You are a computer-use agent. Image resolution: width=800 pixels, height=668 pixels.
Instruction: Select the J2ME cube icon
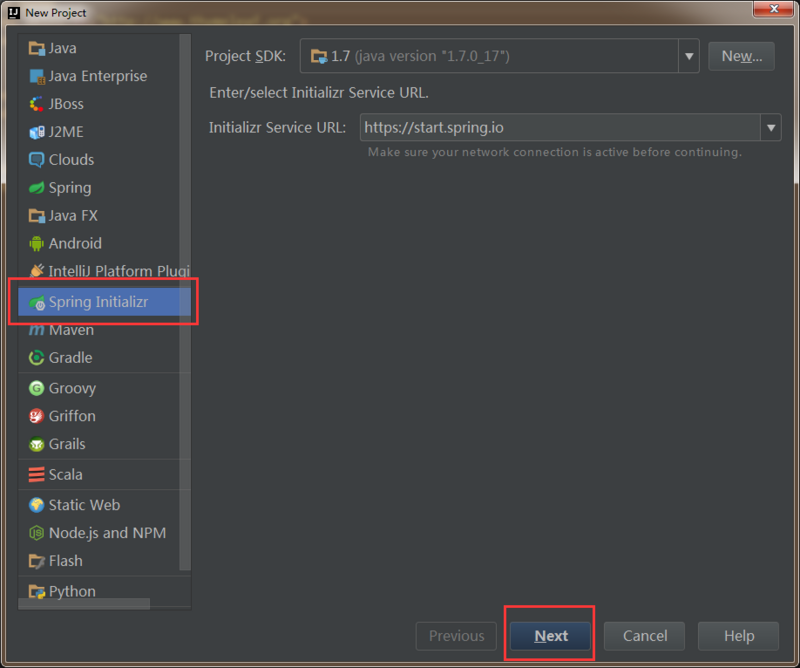[x=37, y=132]
